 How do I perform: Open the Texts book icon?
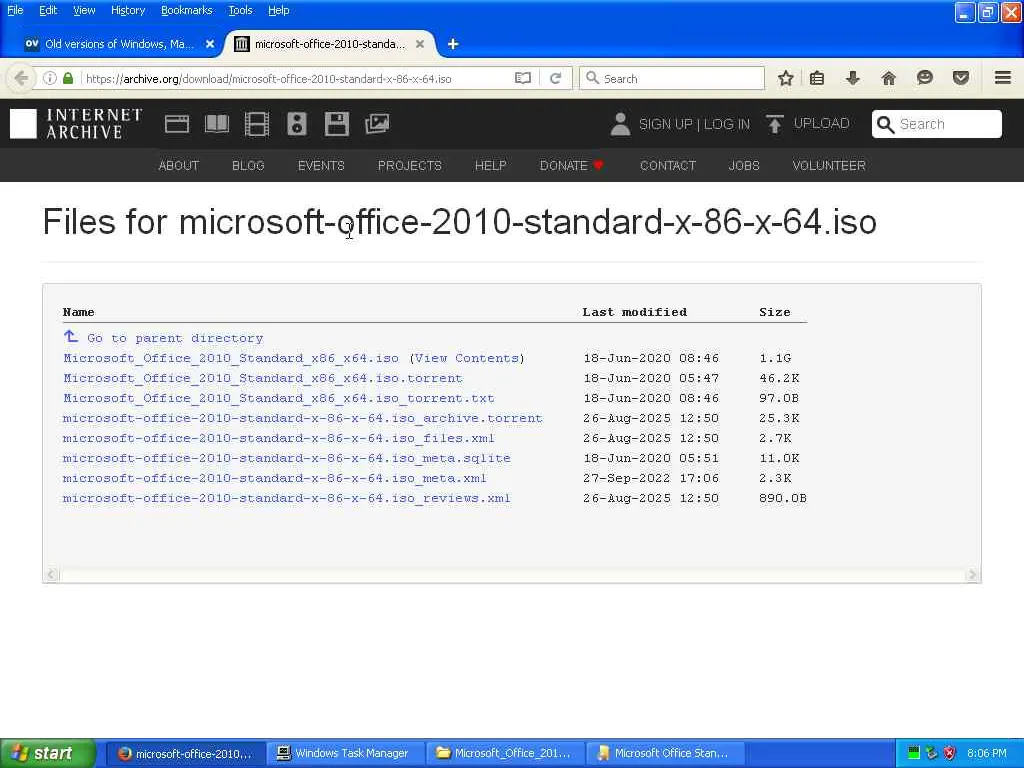click(217, 124)
